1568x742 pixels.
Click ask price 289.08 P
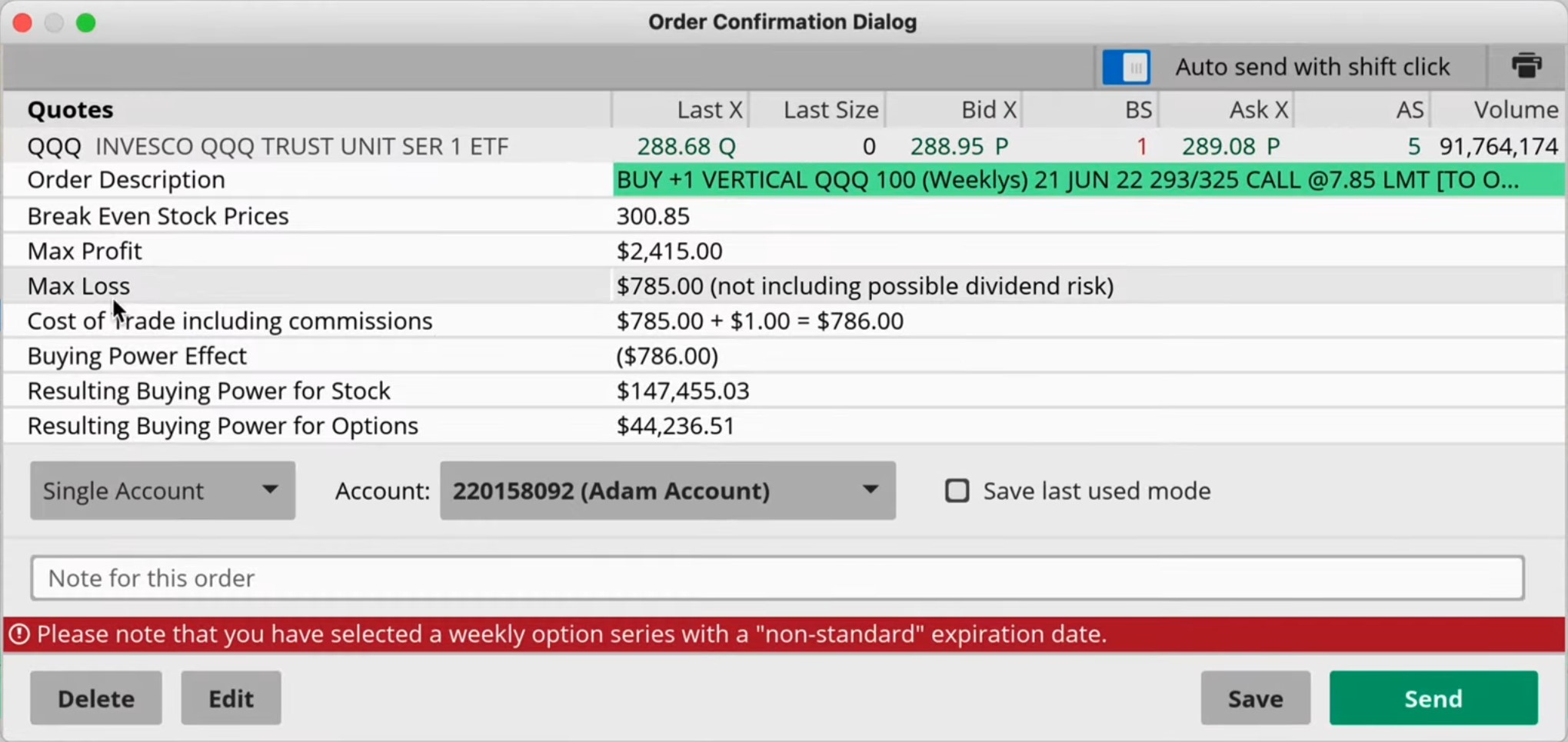click(x=1230, y=146)
